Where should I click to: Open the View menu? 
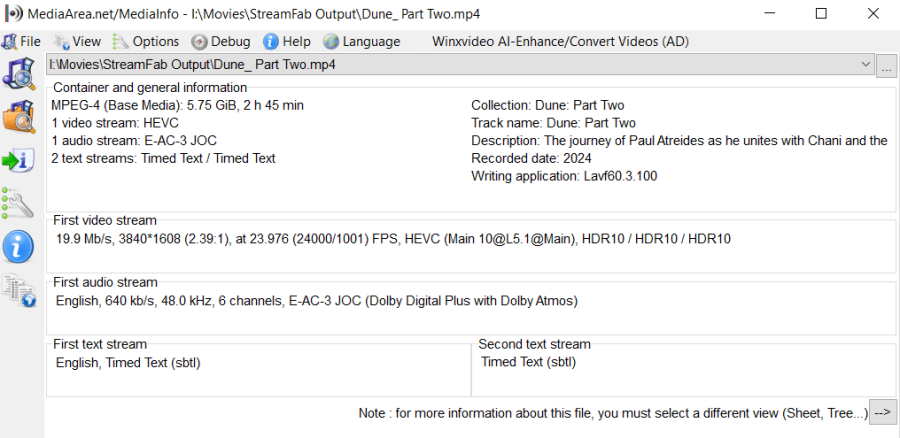click(77, 41)
